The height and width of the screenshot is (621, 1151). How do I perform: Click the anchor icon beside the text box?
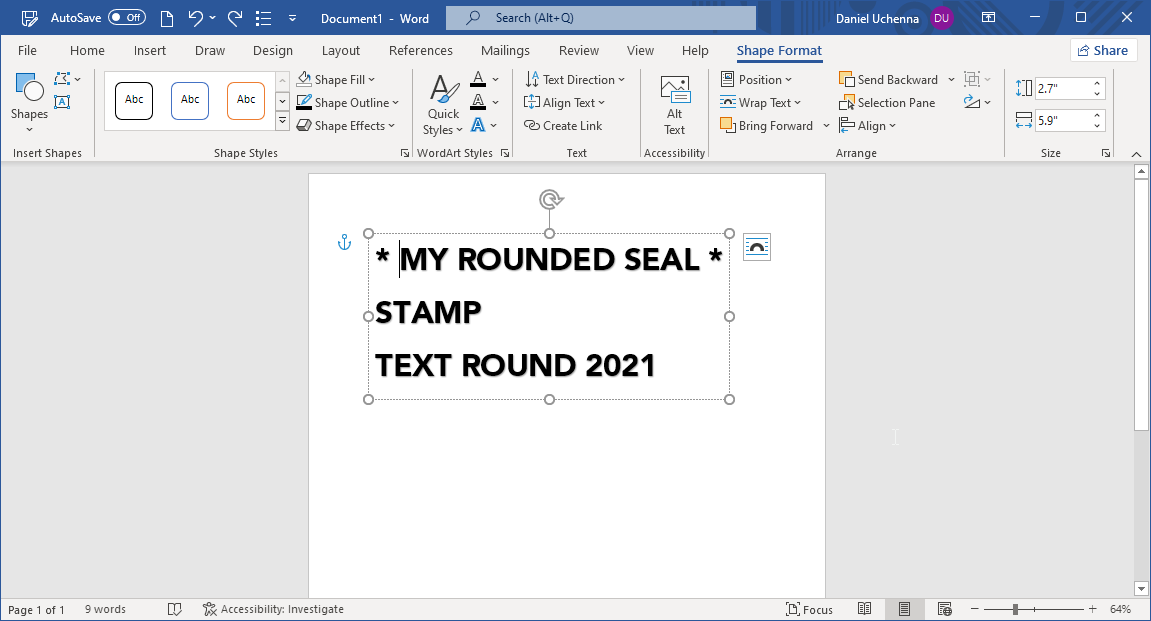click(344, 242)
